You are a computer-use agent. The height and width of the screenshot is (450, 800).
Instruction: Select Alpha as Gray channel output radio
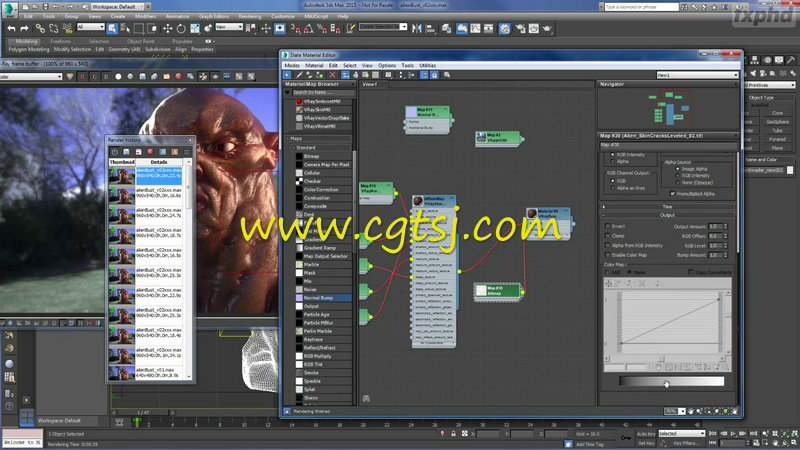tap(613, 188)
